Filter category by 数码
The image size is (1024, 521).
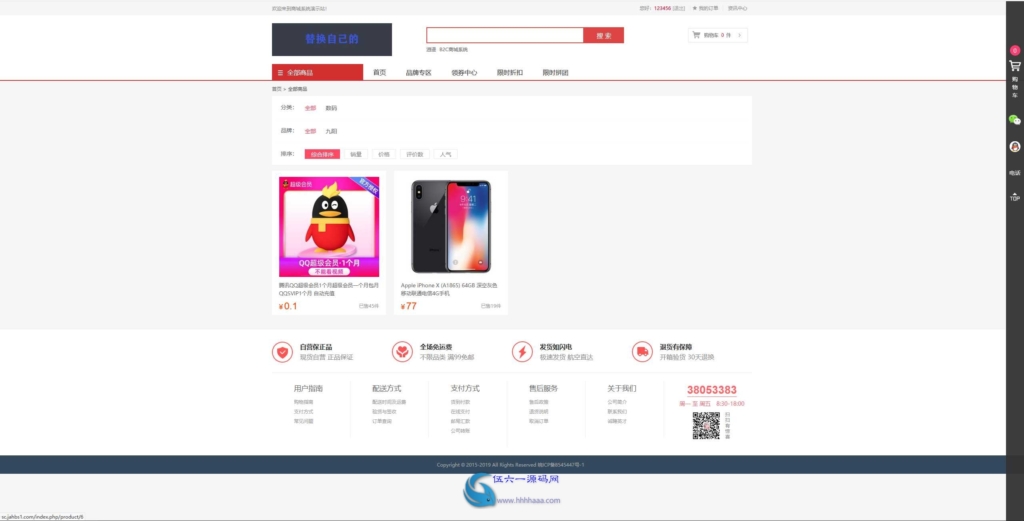[331, 108]
